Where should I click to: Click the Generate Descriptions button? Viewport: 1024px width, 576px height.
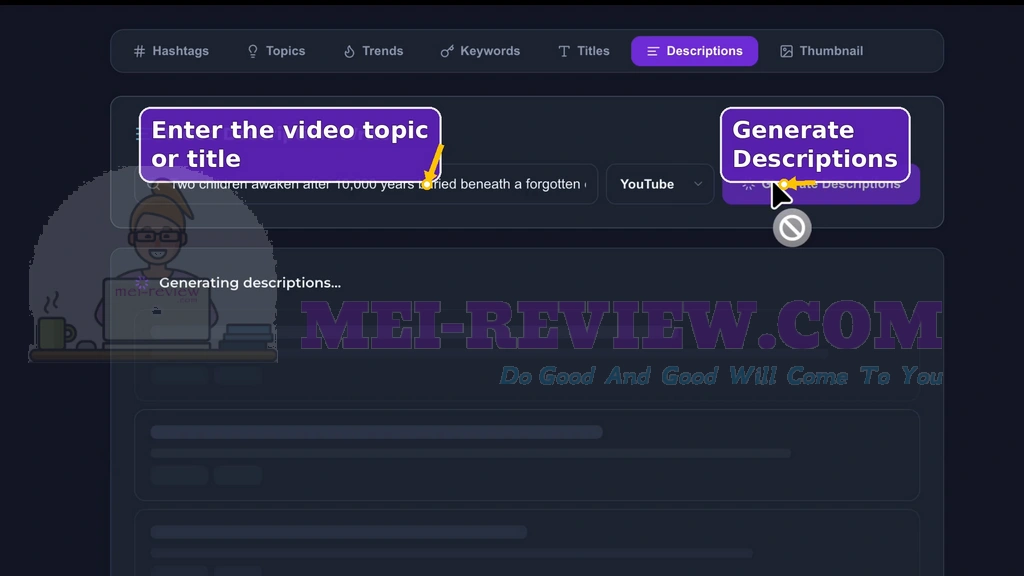click(821, 184)
